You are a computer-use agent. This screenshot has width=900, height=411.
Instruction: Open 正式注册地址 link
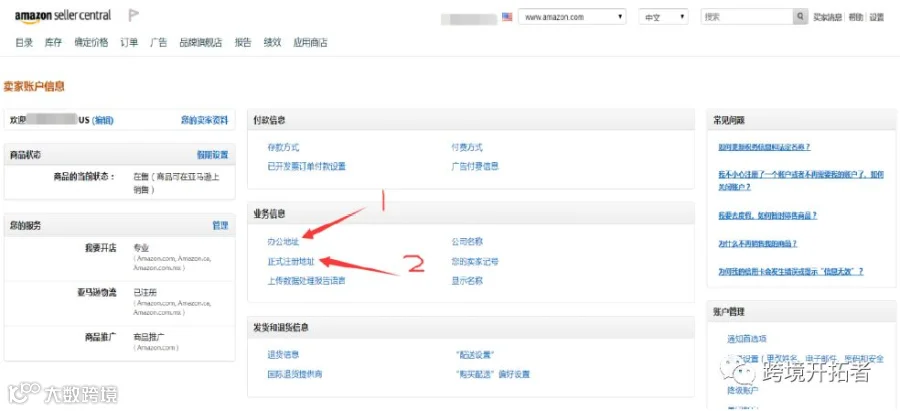coord(291,262)
